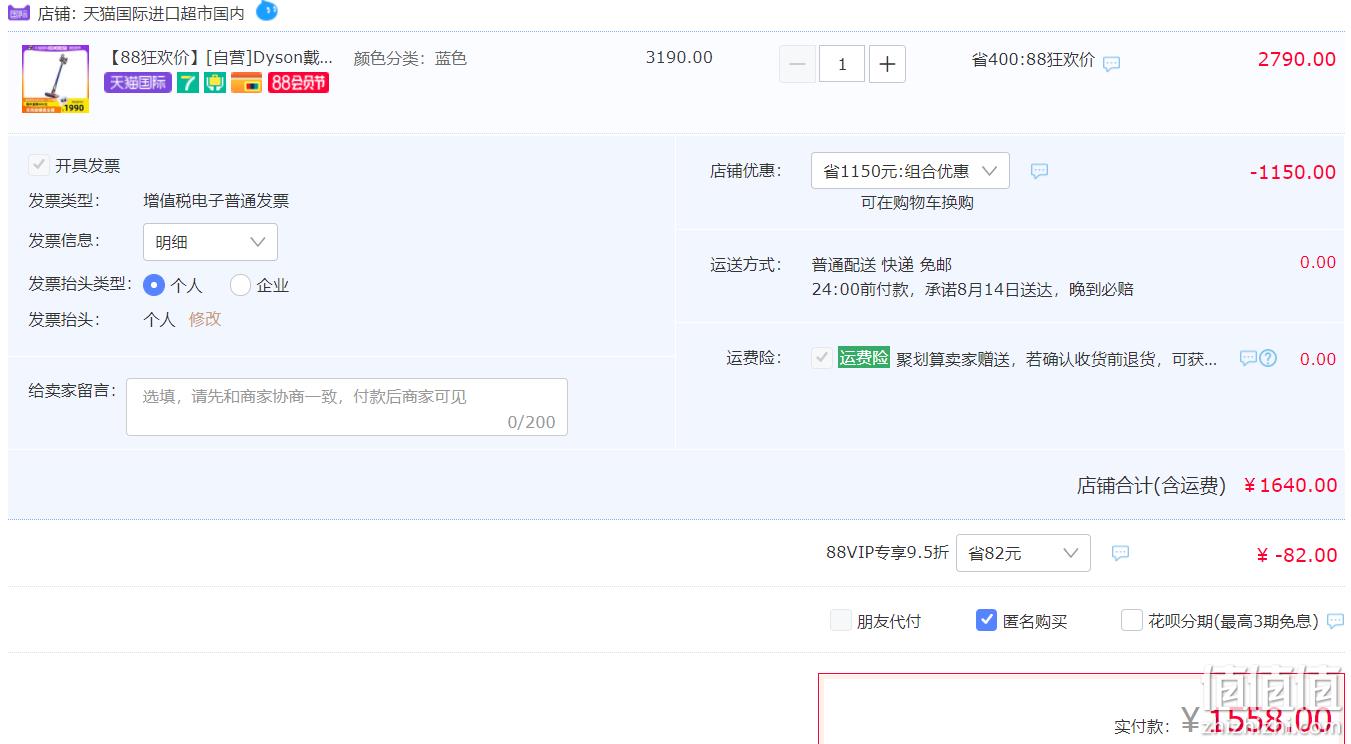Click 颜色分类: 蓝色 text
This screenshot has width=1351, height=744.
point(410,58)
